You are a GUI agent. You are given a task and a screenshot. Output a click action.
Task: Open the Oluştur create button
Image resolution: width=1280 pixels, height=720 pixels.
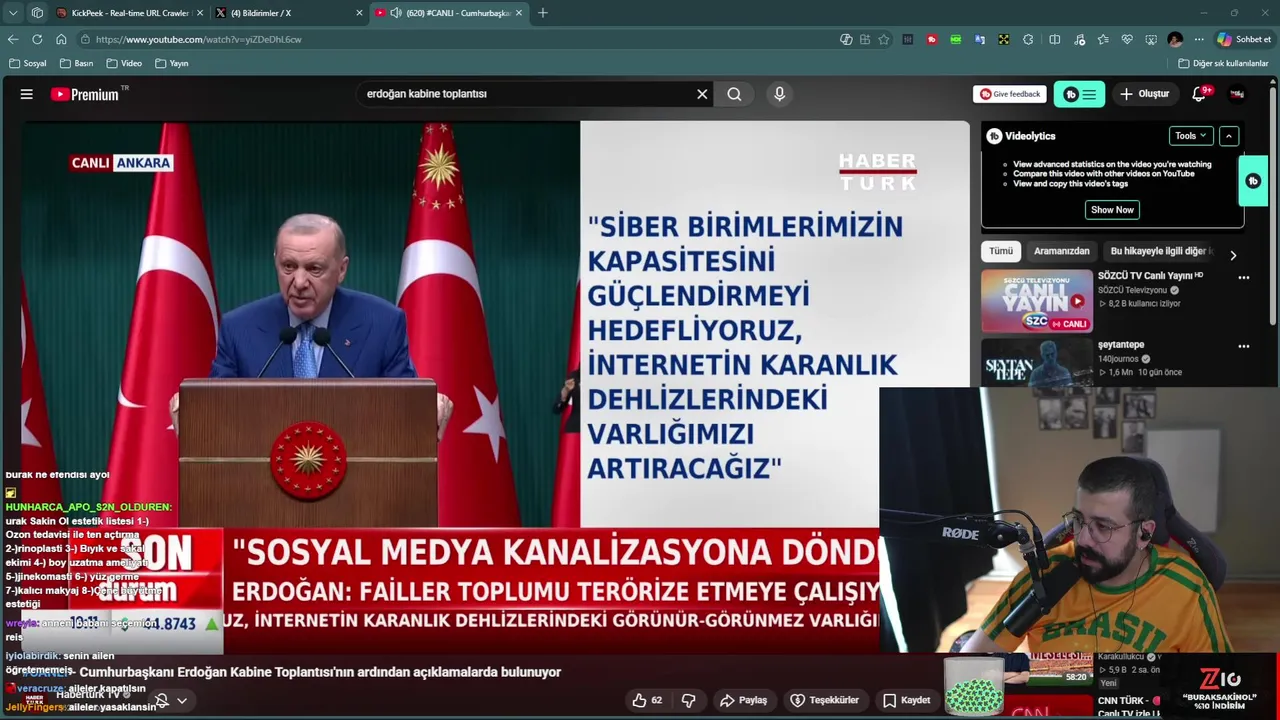(1144, 94)
